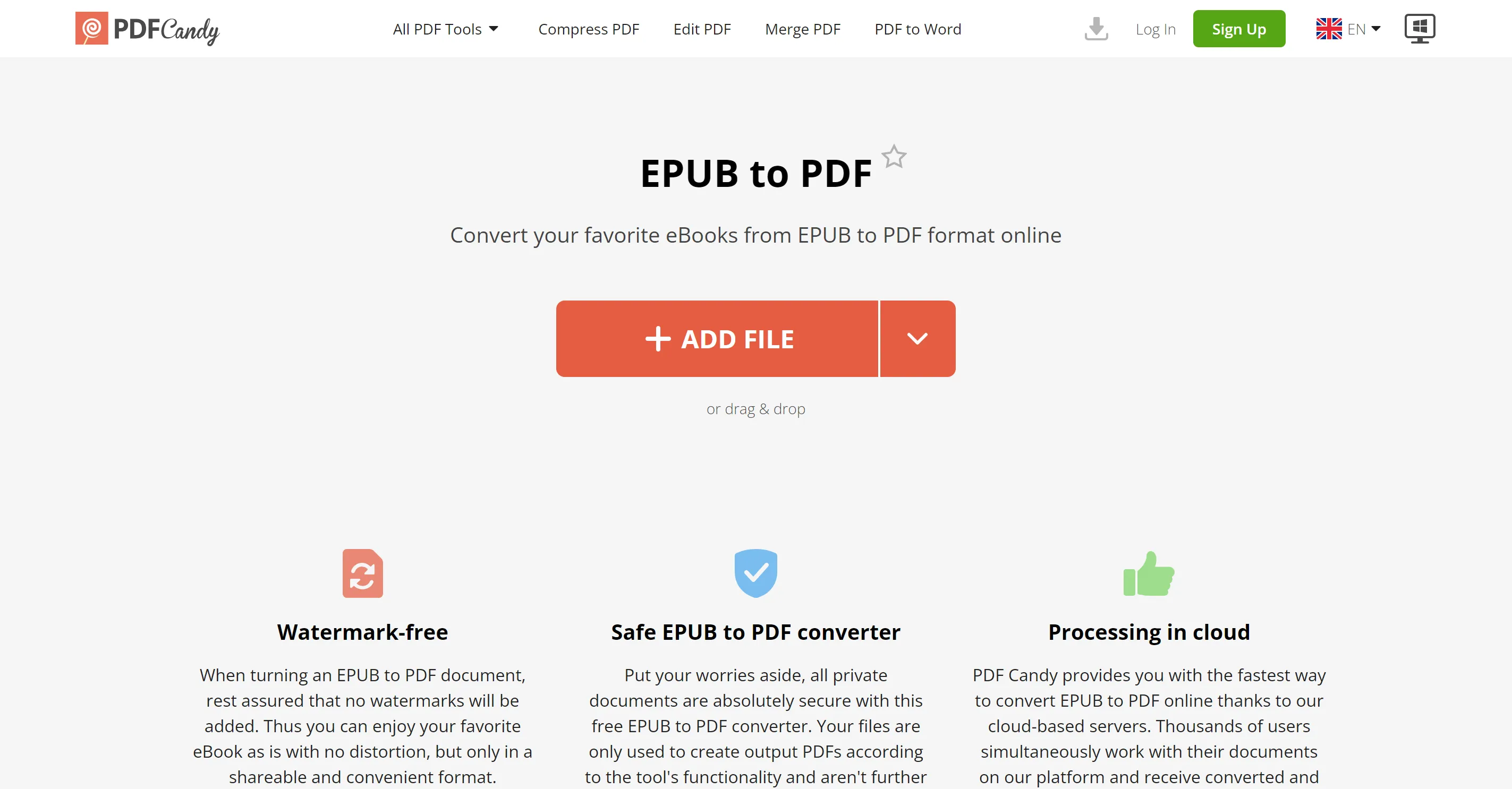
Task: Click the PDF to Word navigation link
Action: (x=917, y=29)
